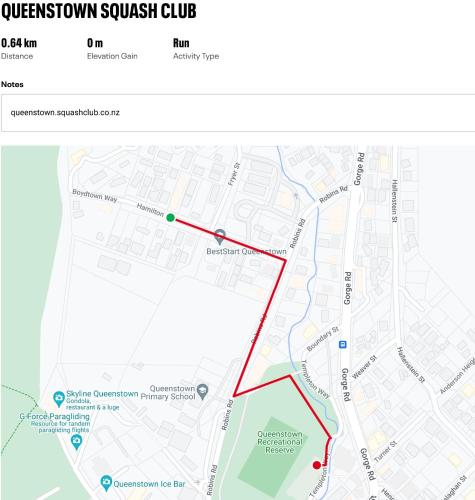Viewport: 475px width, 500px height.
Task: Click the blue bus stop icon
Action: click(x=342, y=344)
